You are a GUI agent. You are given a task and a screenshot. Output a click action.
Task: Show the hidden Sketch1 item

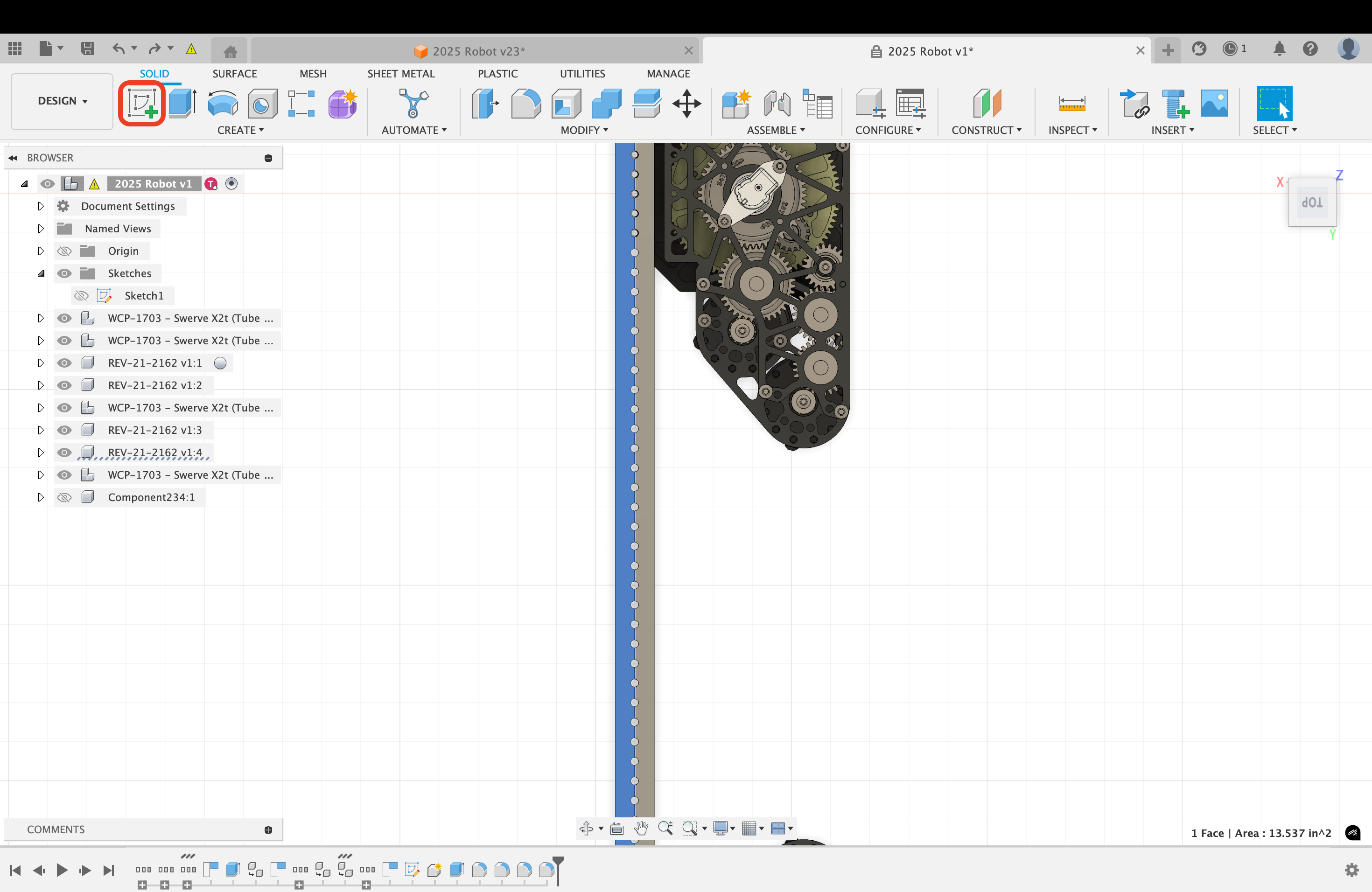click(81, 296)
